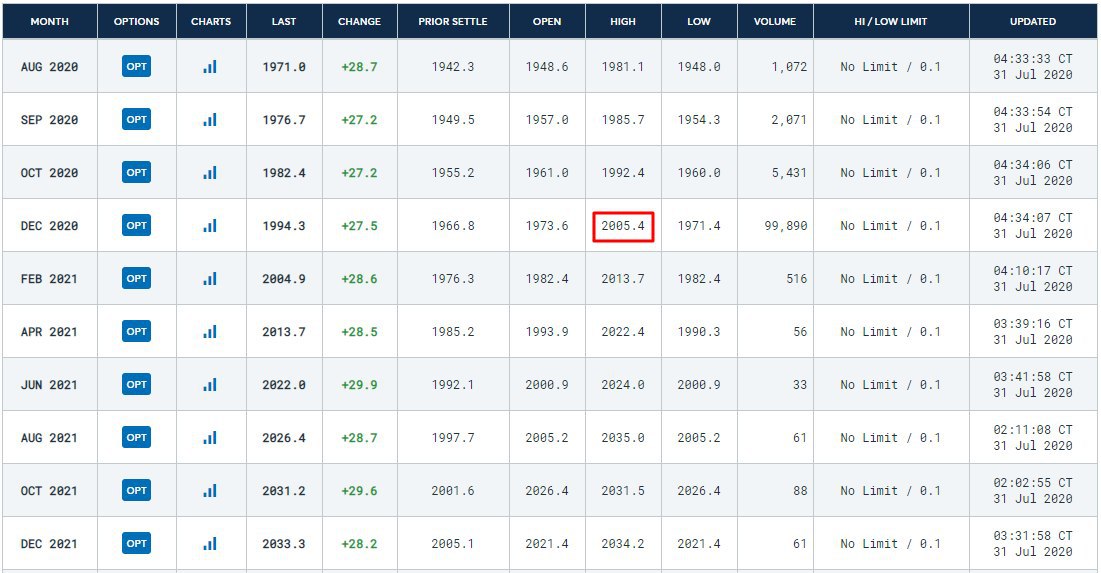
Task: Click the PRIOR SETTLE column header
Action: pos(453,22)
